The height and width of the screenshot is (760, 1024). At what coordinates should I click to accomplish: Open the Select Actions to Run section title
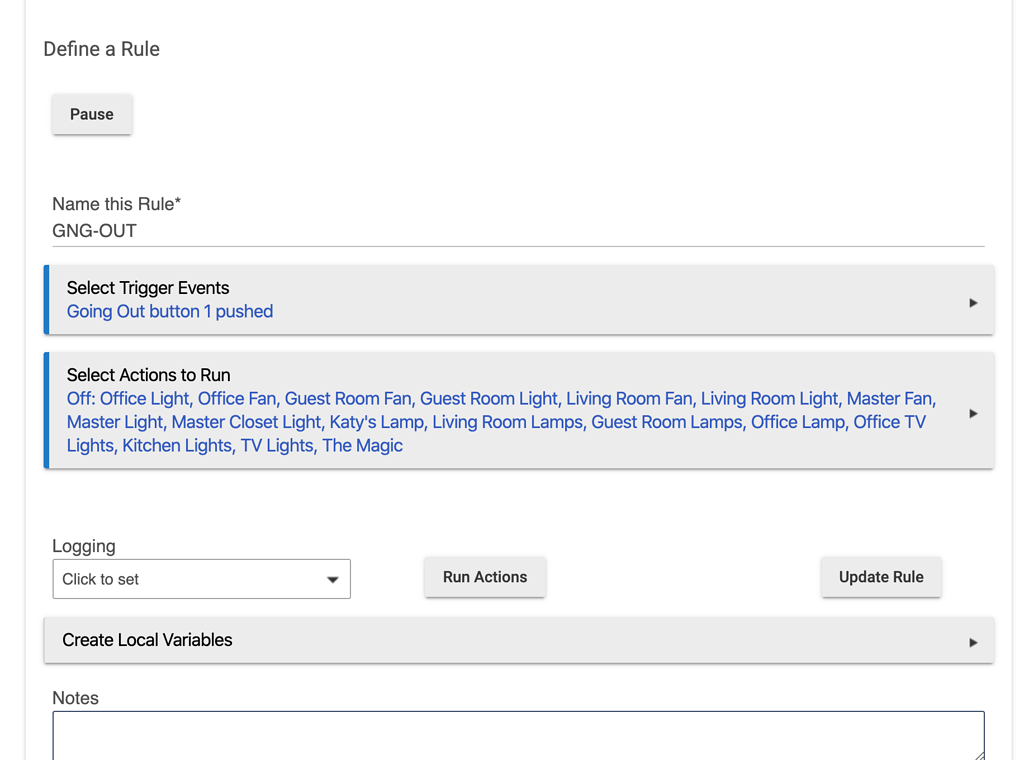pyautogui.click(x=148, y=375)
